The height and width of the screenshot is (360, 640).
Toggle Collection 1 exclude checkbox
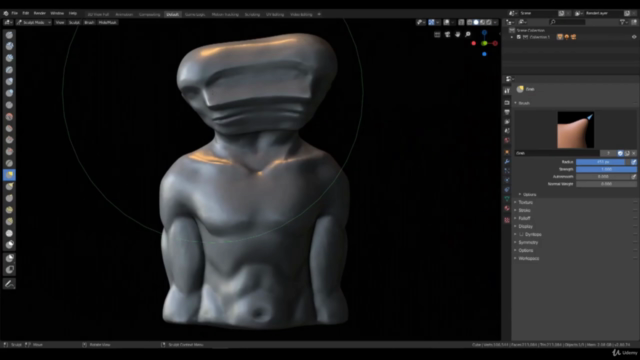tap(519, 37)
